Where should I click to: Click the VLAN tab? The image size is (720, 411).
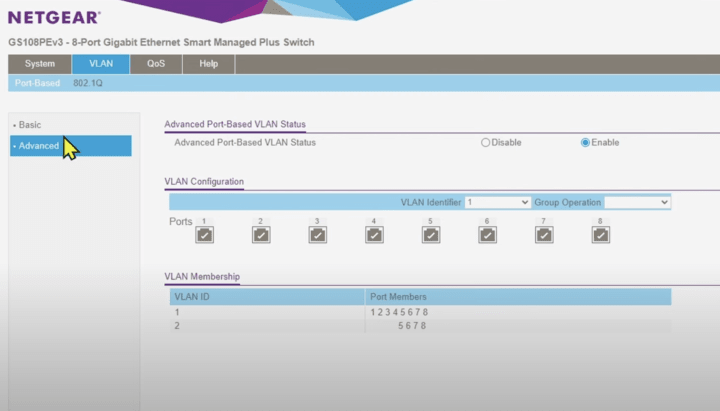pyautogui.click(x=101, y=64)
